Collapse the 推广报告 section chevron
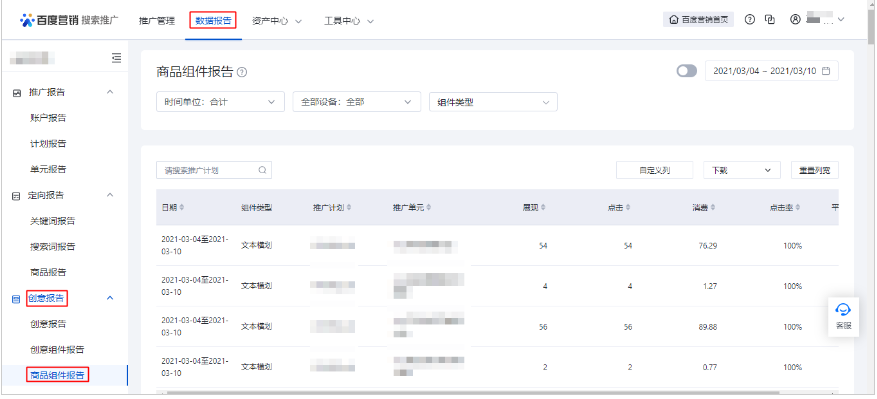877x399 pixels. click(110, 92)
